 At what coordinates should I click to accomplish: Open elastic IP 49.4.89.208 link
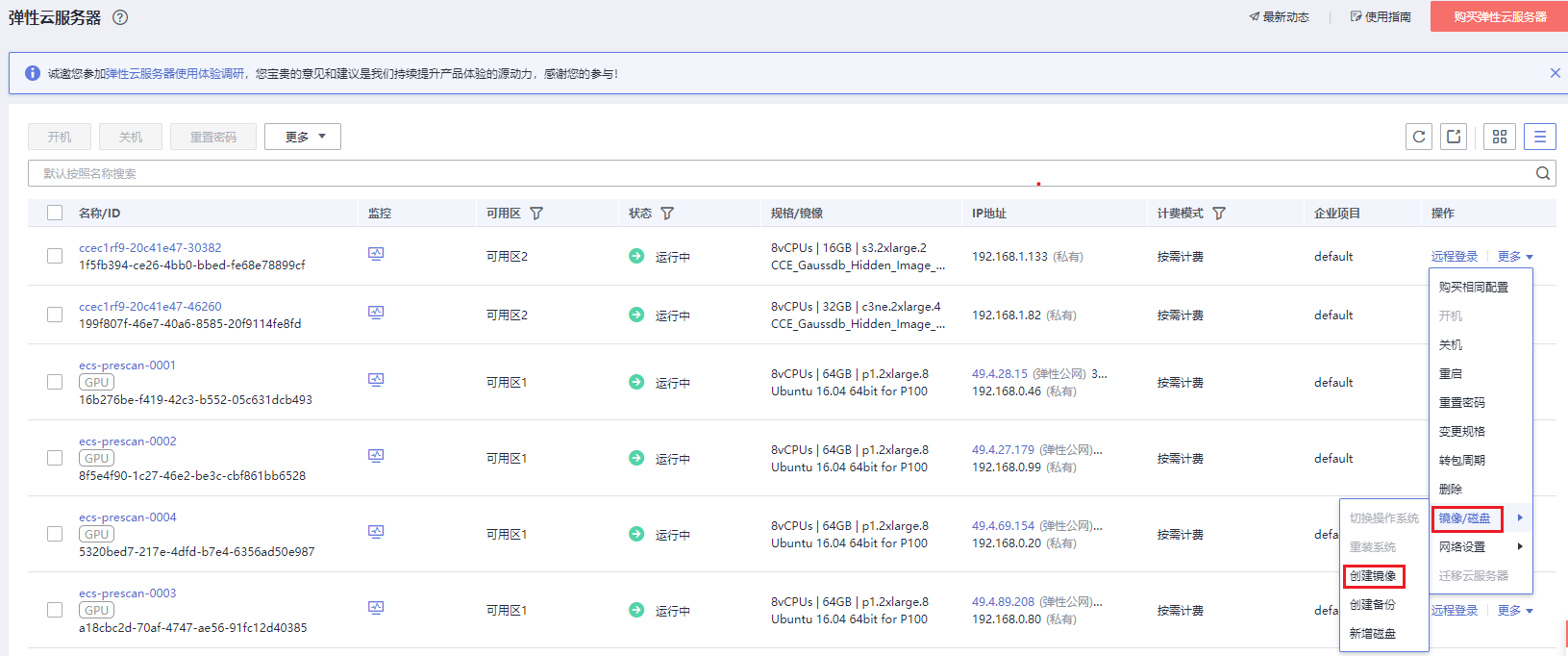(x=1004, y=602)
